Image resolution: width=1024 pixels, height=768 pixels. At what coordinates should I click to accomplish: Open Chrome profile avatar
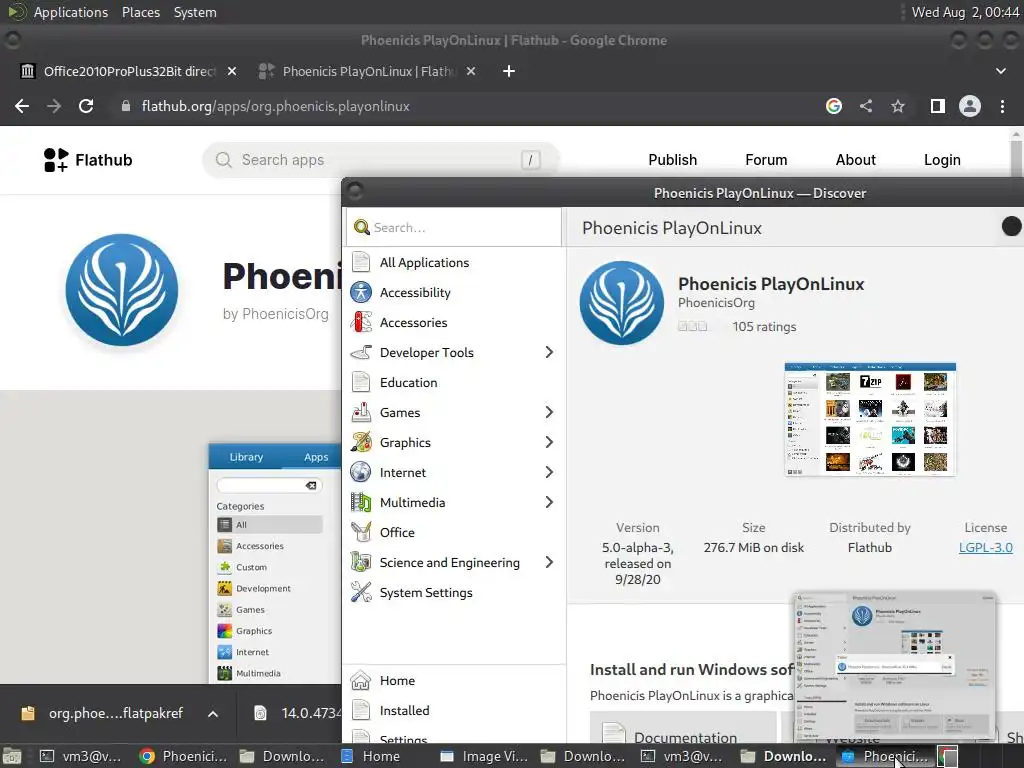[x=970, y=106]
